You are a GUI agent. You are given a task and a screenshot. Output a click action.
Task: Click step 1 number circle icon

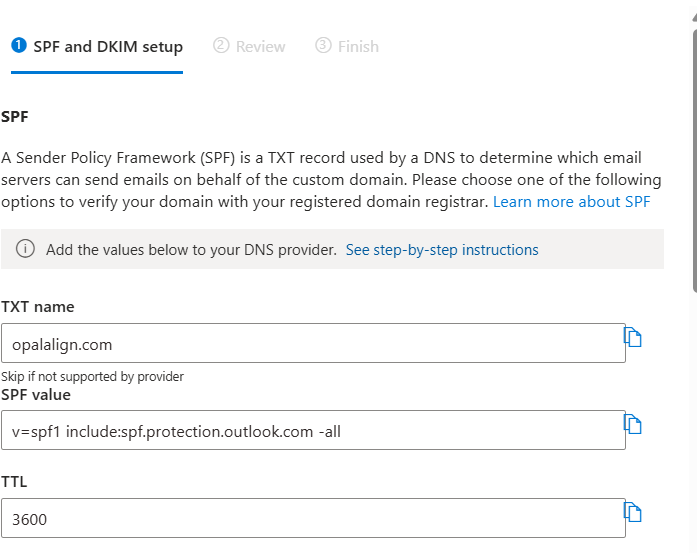tap(18, 45)
